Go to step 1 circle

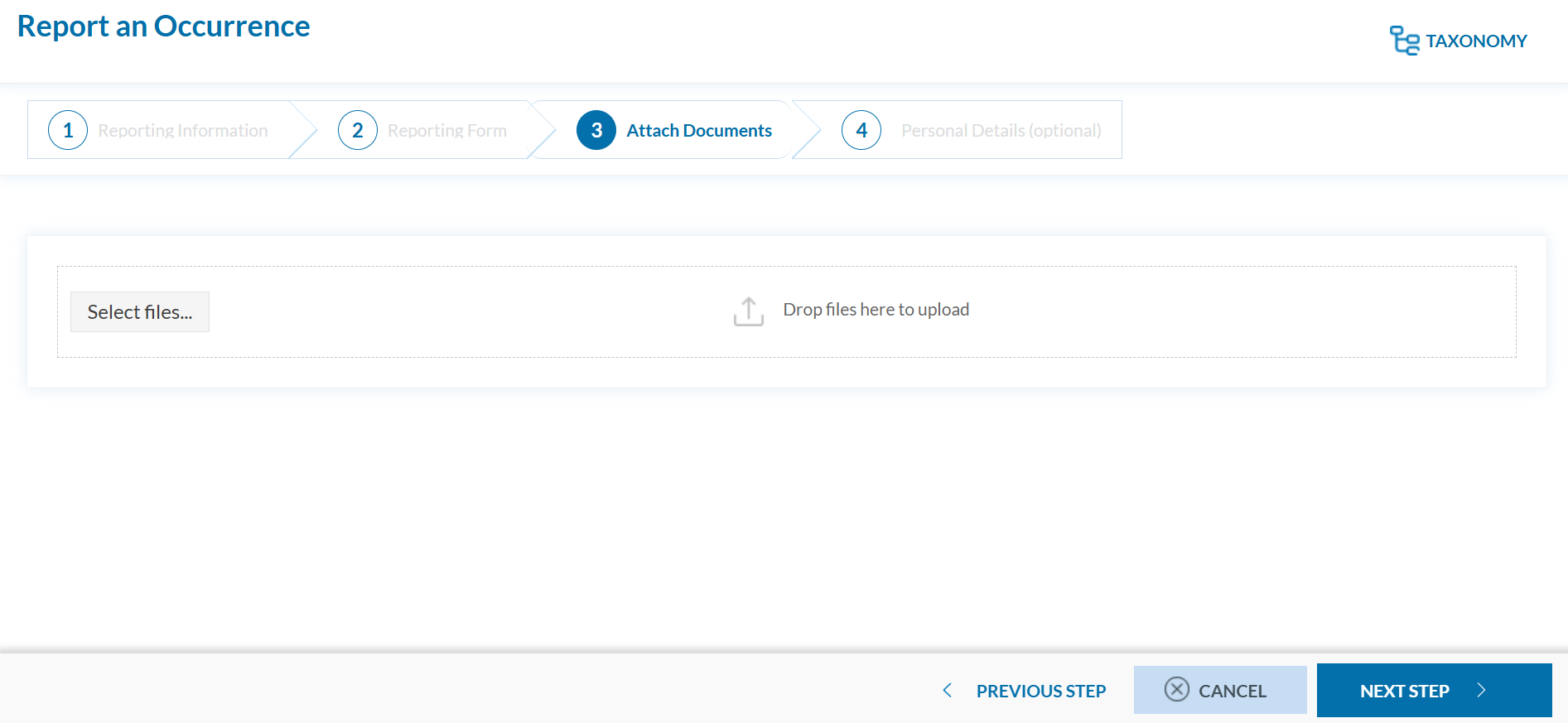(68, 130)
